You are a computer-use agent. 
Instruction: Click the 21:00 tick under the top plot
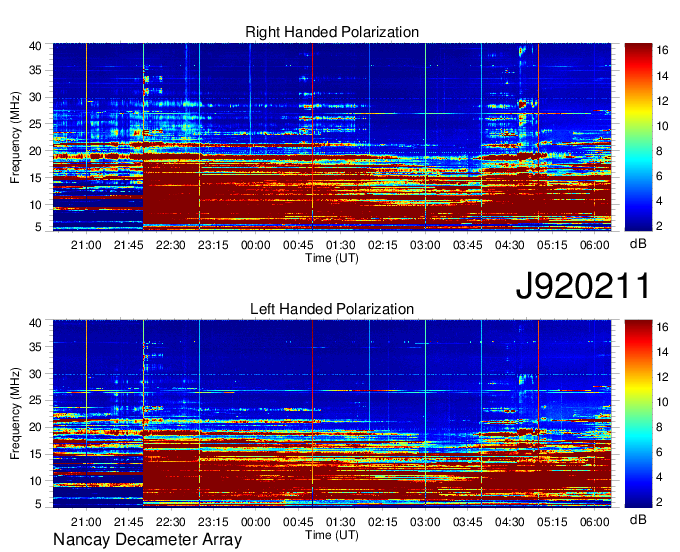tap(86, 245)
